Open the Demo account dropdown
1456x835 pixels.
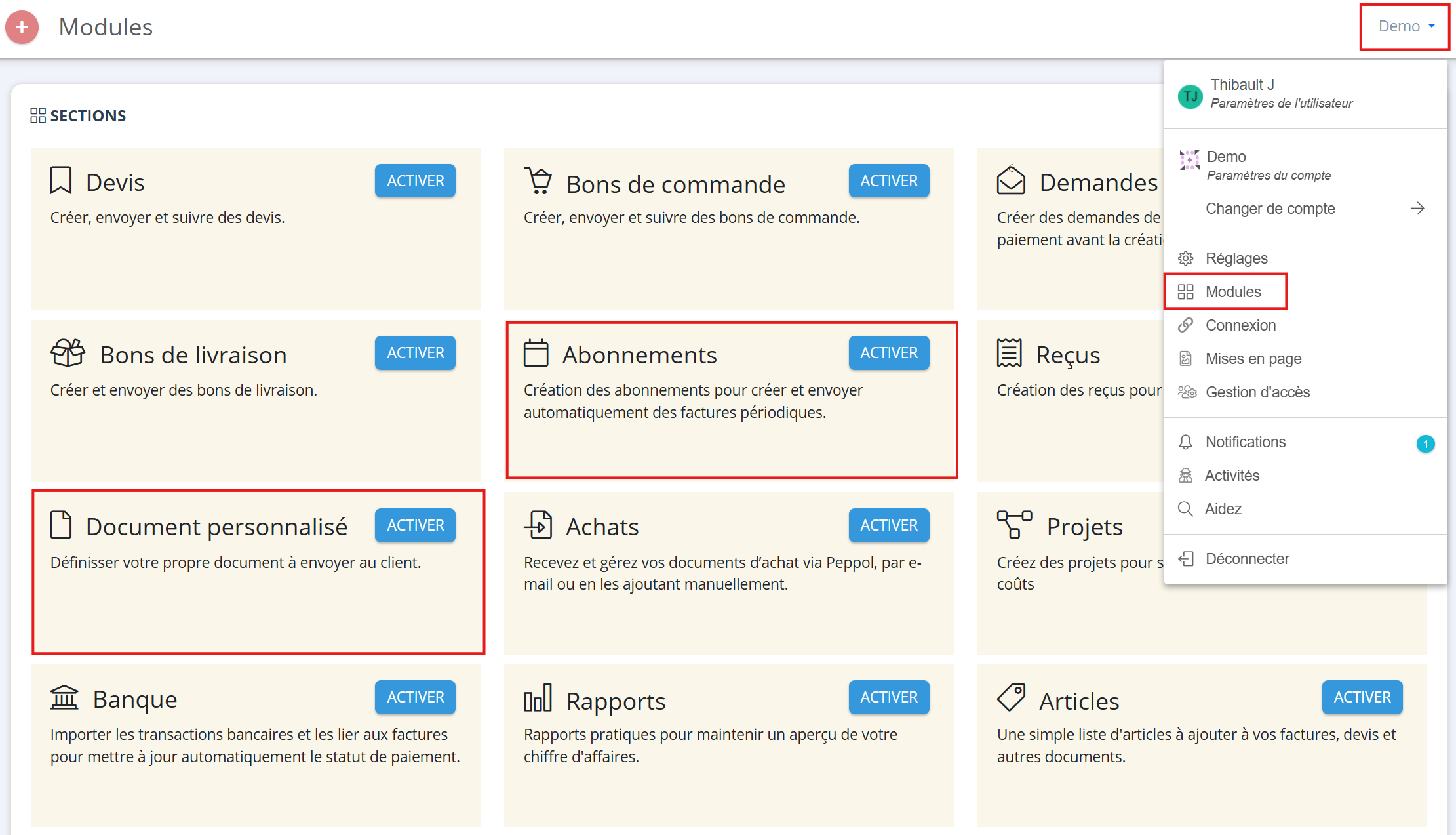(x=1406, y=26)
